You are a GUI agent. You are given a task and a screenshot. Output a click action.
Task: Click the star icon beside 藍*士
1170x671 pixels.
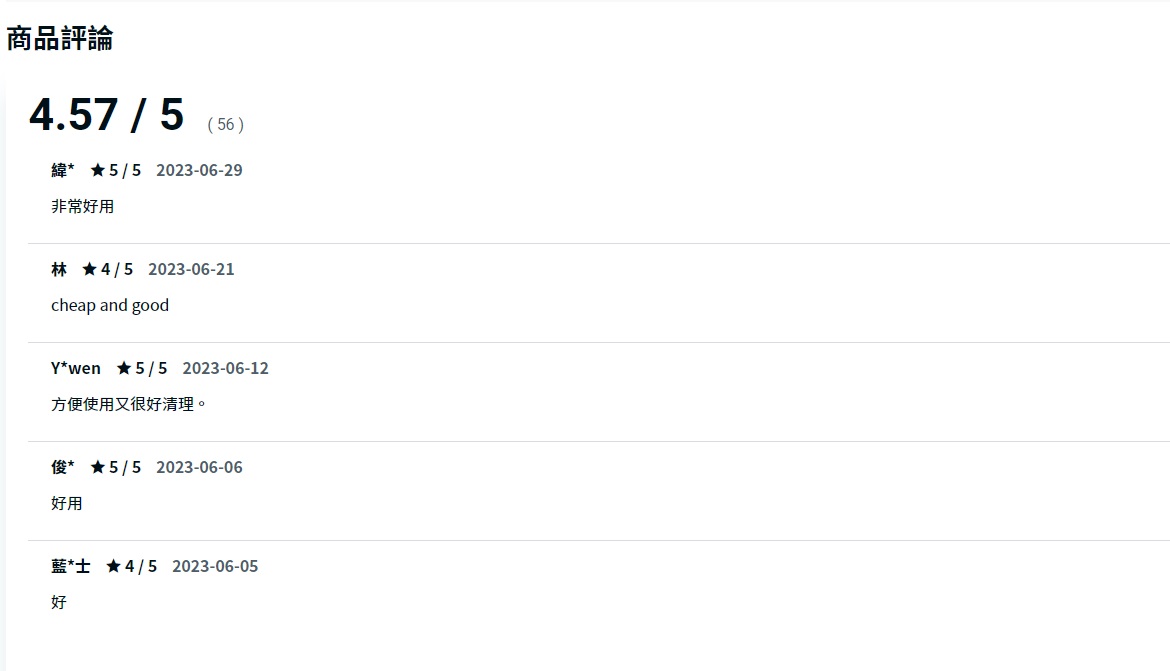click(x=114, y=566)
